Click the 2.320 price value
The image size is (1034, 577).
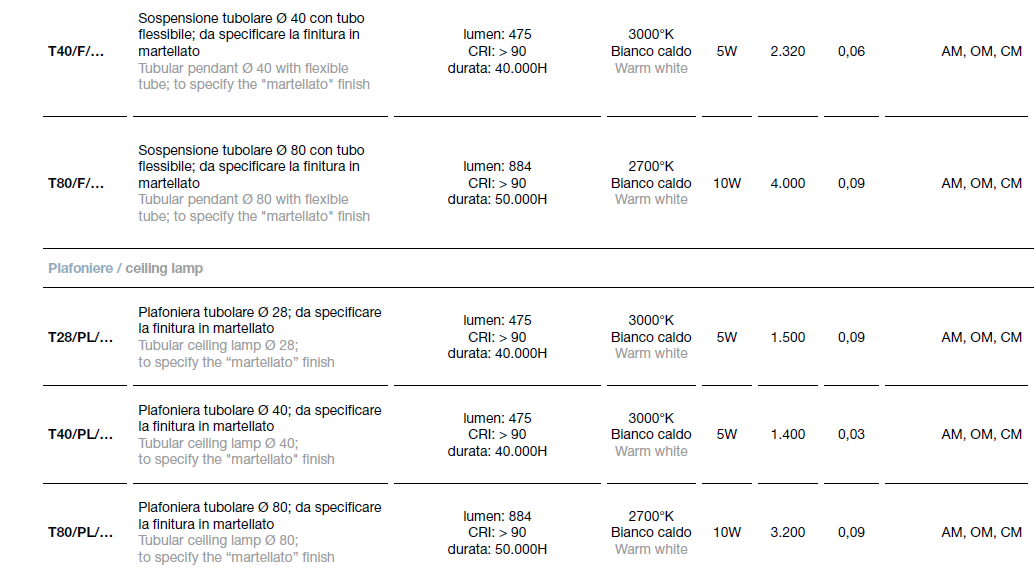point(788,51)
